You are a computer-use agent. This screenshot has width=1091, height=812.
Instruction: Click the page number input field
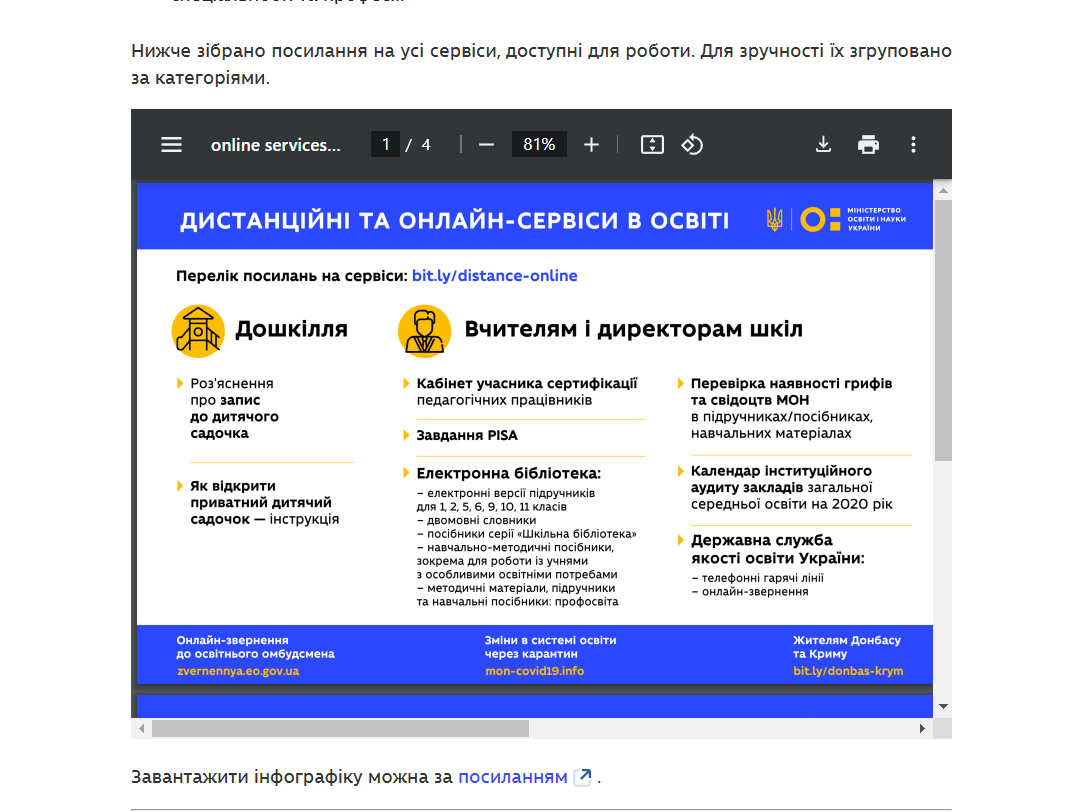point(385,145)
